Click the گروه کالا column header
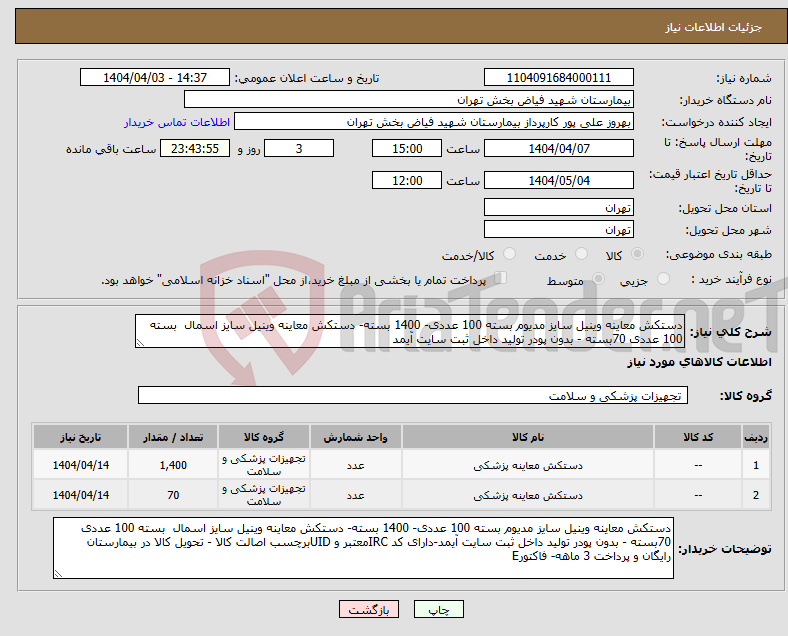The width and height of the screenshot is (788, 636). click(264, 437)
